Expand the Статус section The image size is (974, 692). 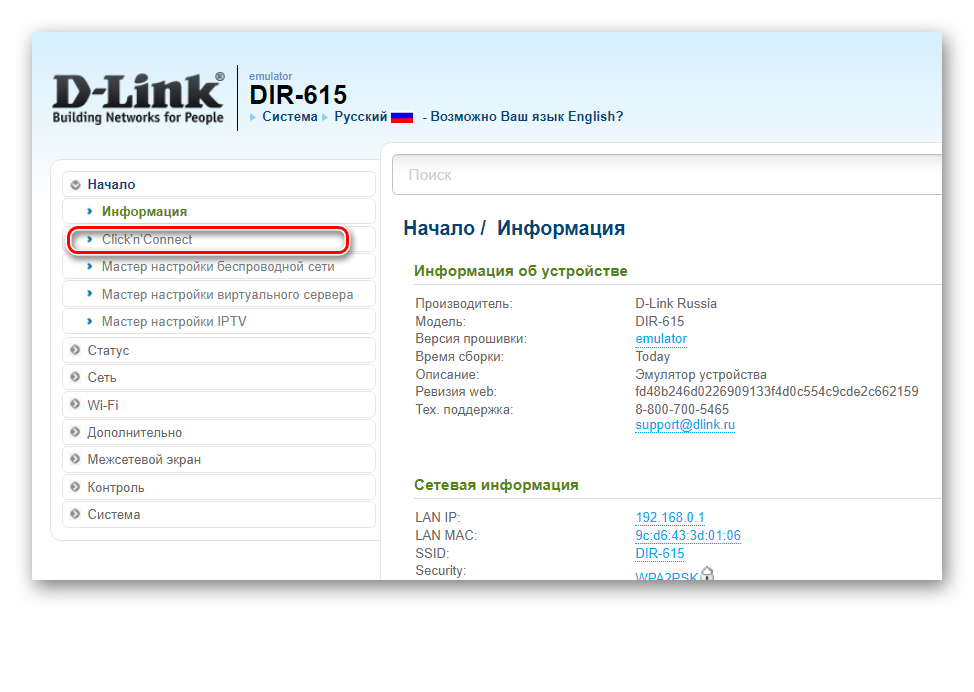coord(219,350)
